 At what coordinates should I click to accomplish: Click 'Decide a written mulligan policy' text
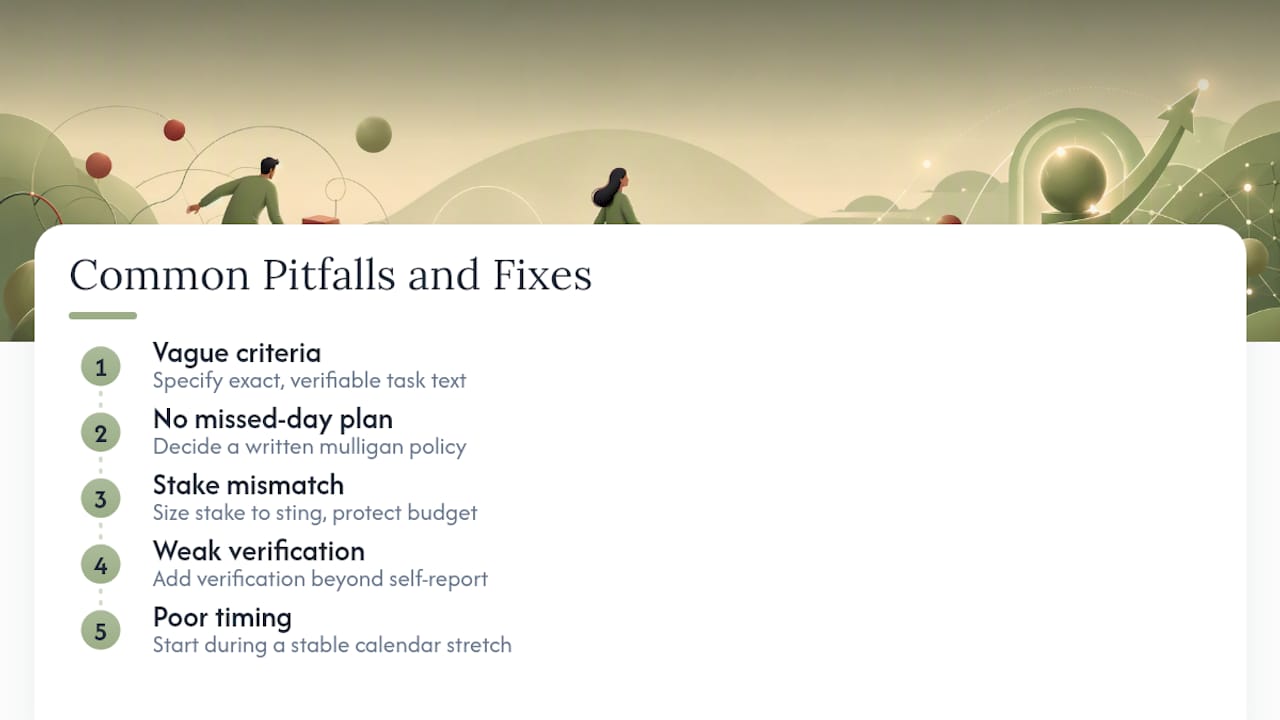[x=309, y=446]
